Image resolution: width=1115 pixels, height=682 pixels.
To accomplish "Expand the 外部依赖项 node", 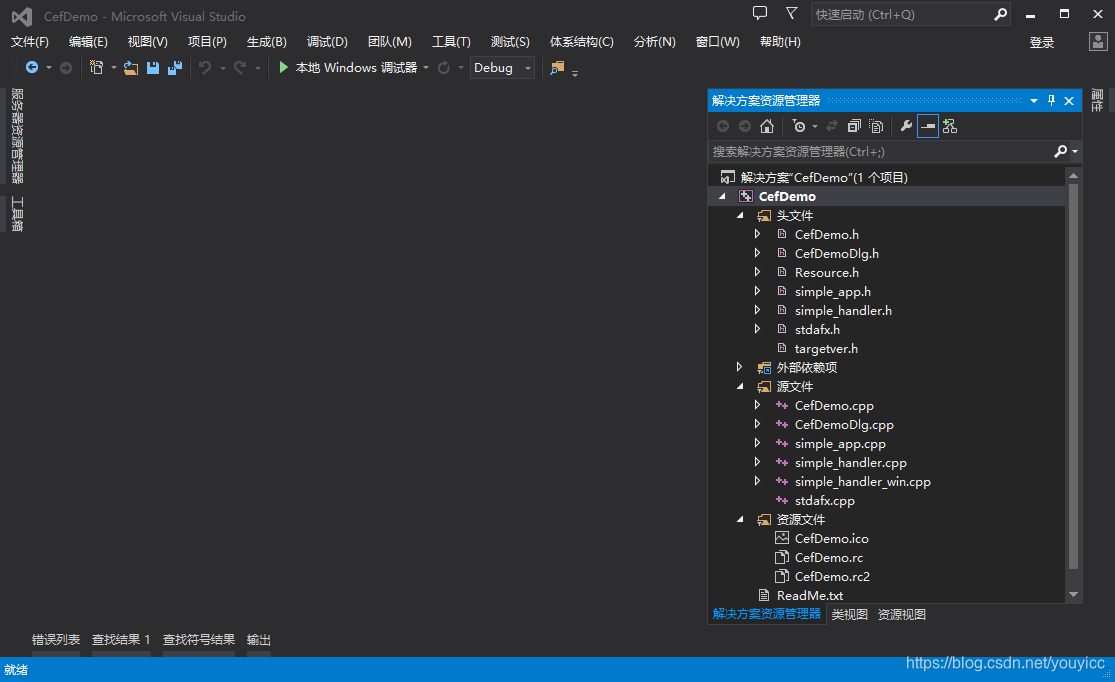I will 740,367.
